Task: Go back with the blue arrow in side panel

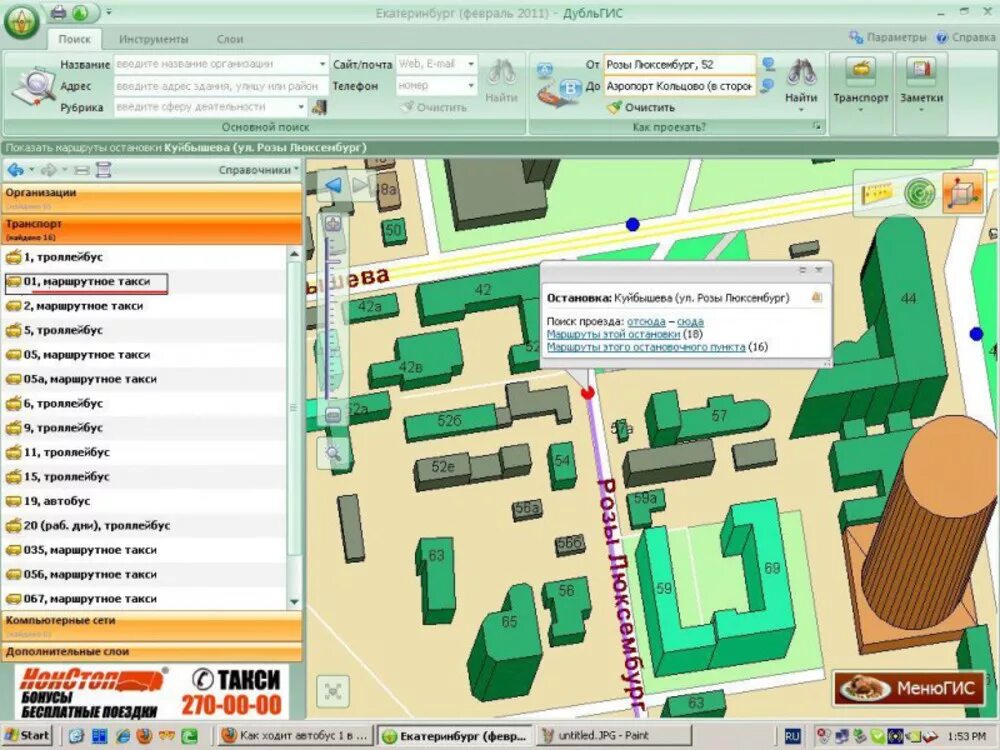Action: (15, 170)
